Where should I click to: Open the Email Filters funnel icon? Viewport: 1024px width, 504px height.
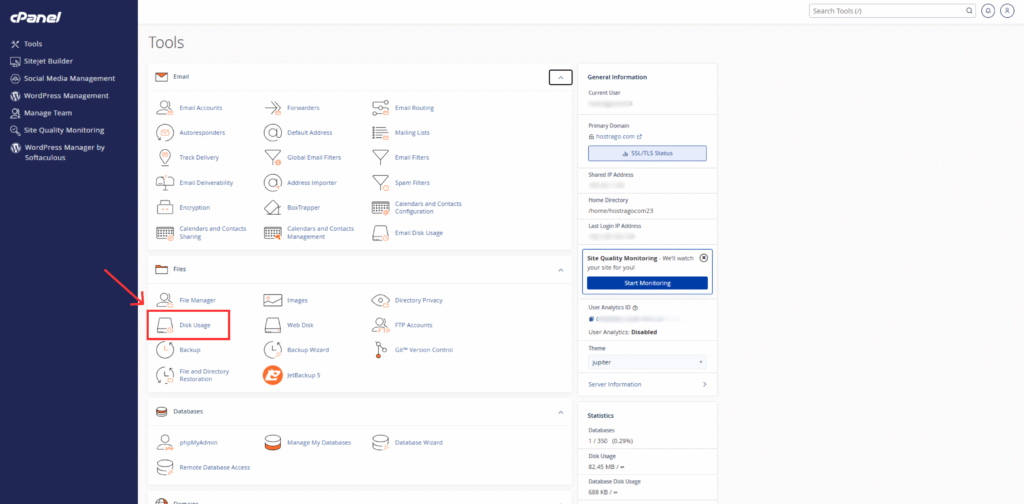[381, 157]
